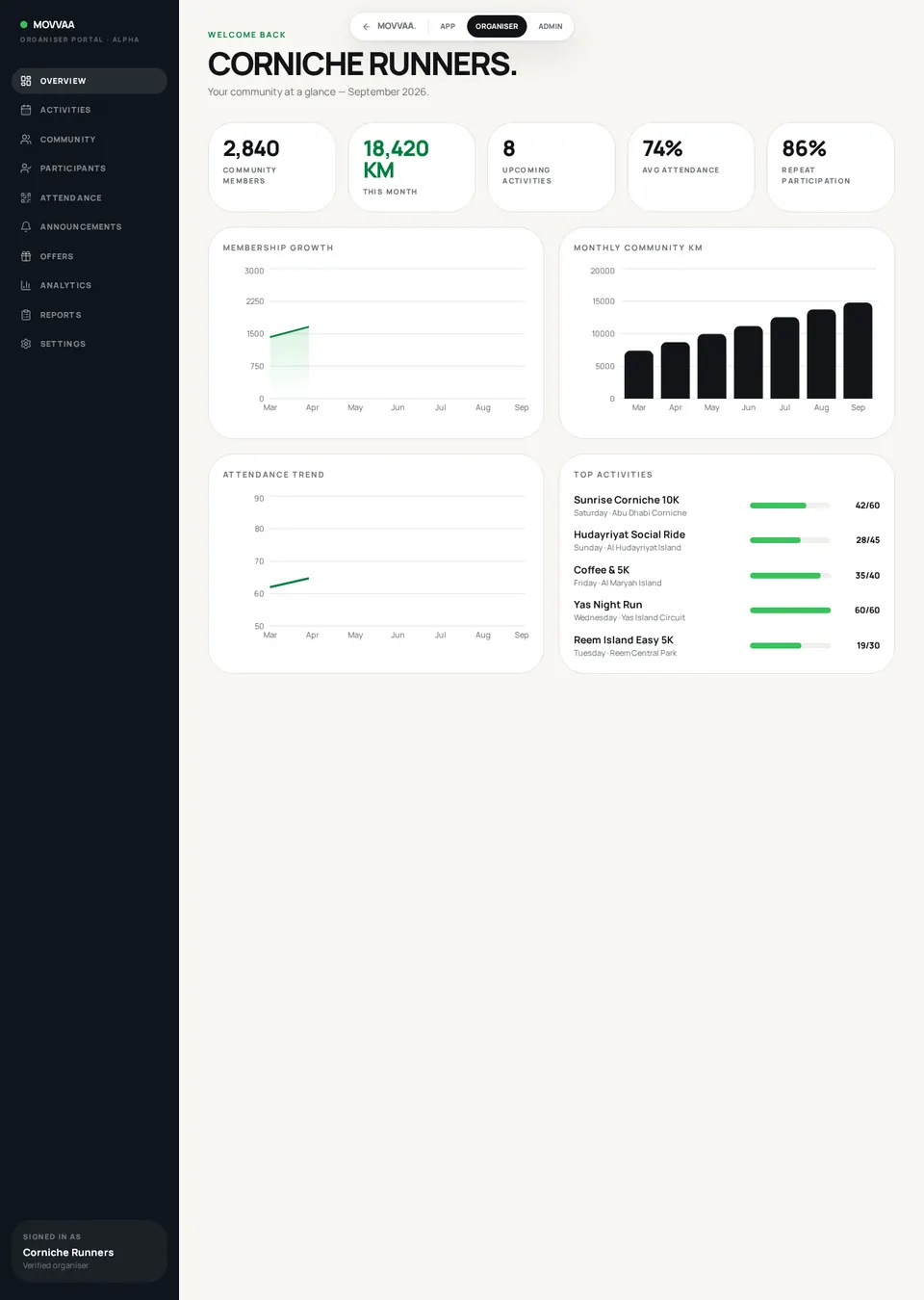Click the Saturday · Abu Dhabi Corniche subtitle
This screenshot has width=924, height=1300.
click(x=630, y=513)
